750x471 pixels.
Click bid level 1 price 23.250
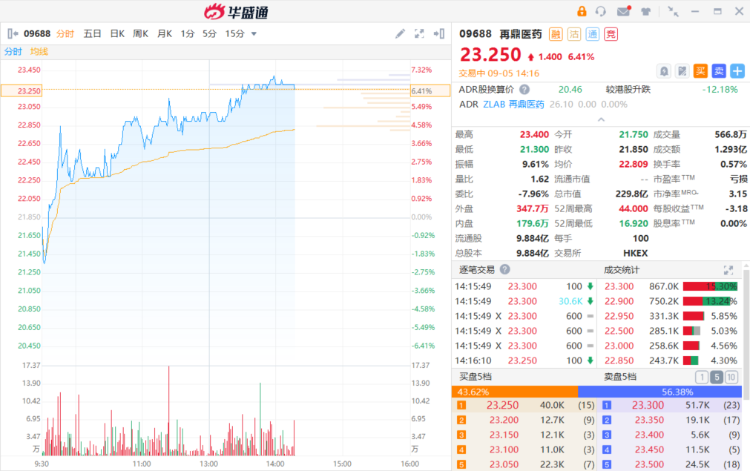tap(502, 405)
